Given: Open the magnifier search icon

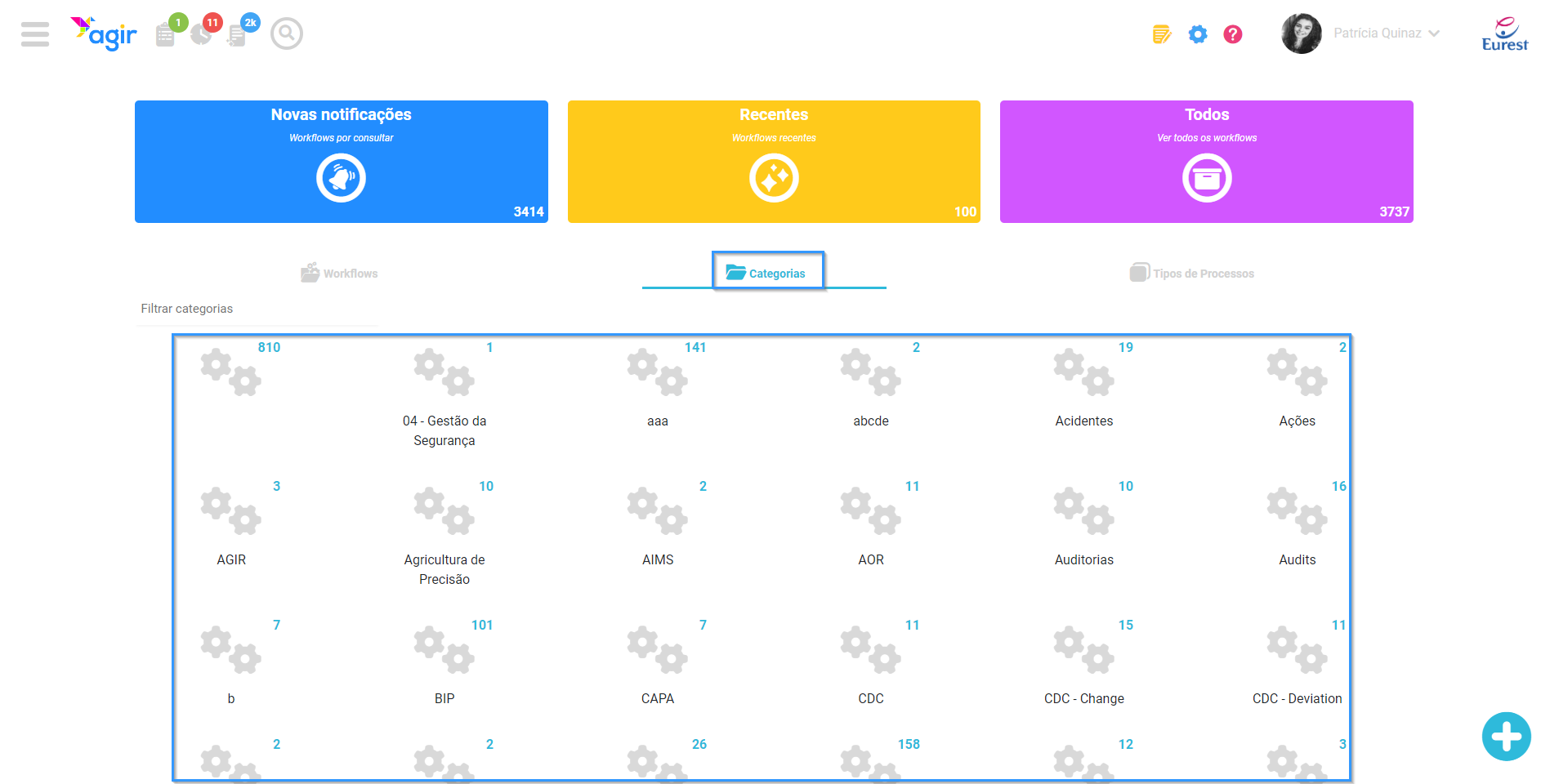Looking at the screenshot, I should coord(287,33).
